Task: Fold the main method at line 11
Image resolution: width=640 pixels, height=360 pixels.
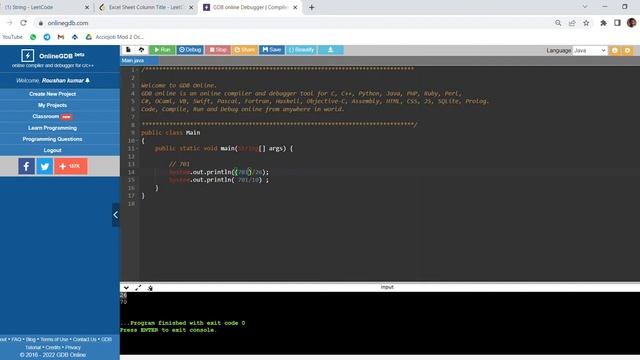Action: tap(137, 149)
